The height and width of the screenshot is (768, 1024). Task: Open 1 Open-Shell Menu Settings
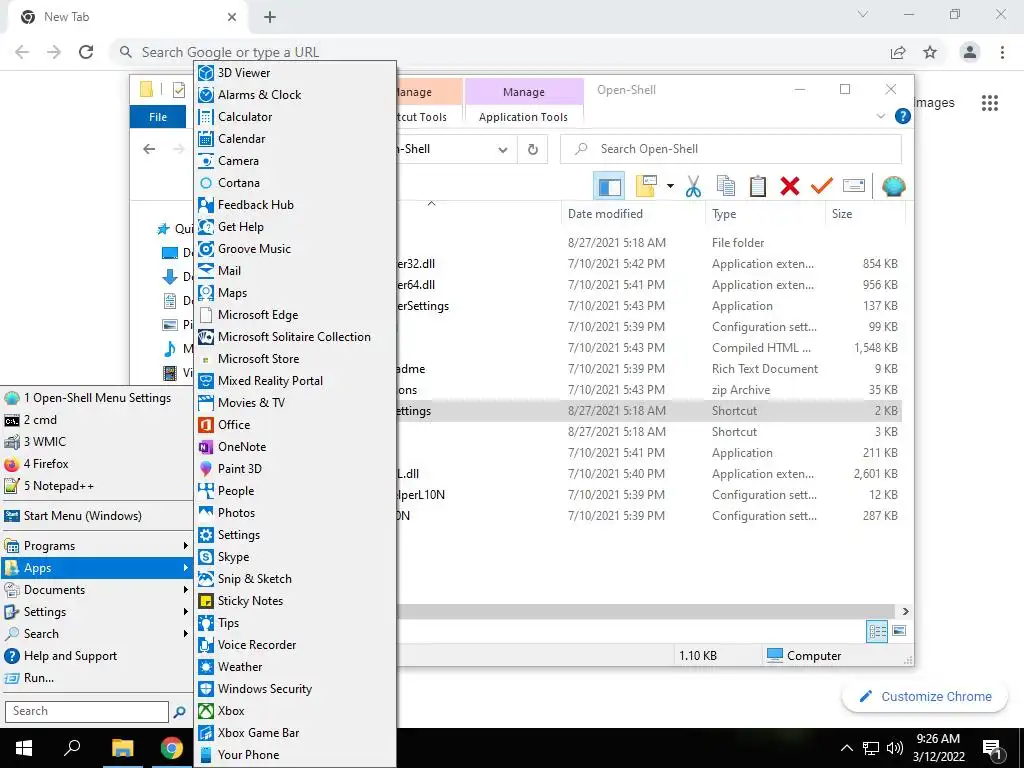[x=96, y=398]
